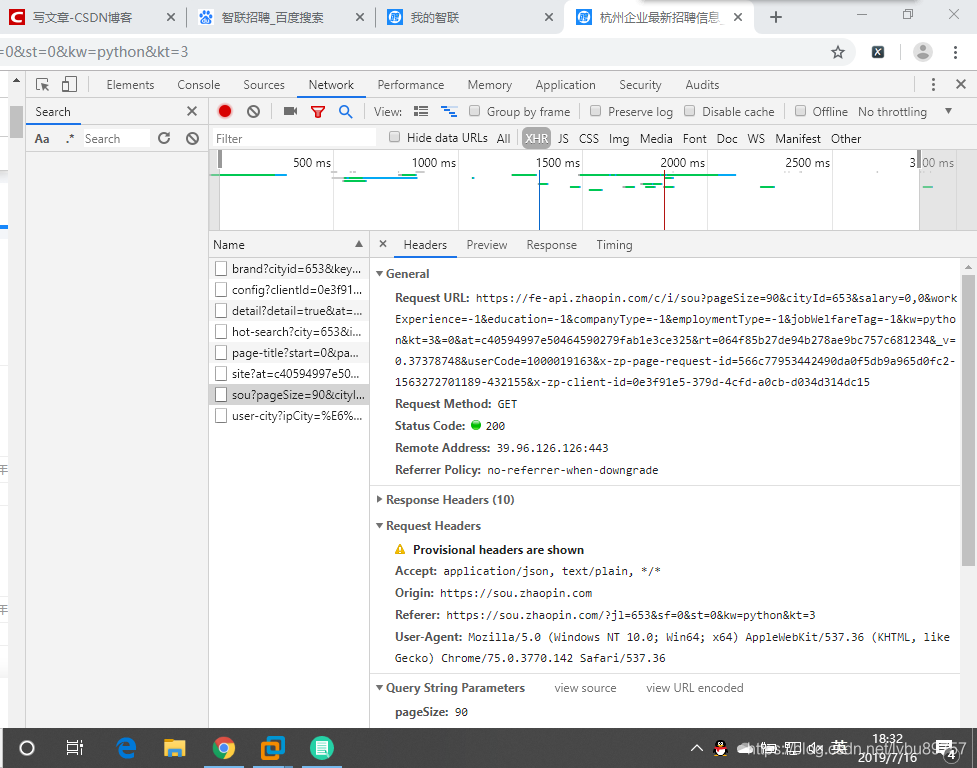Close the 写文章-CSDN博客 tab
The width and height of the screenshot is (977, 768).
(171, 17)
